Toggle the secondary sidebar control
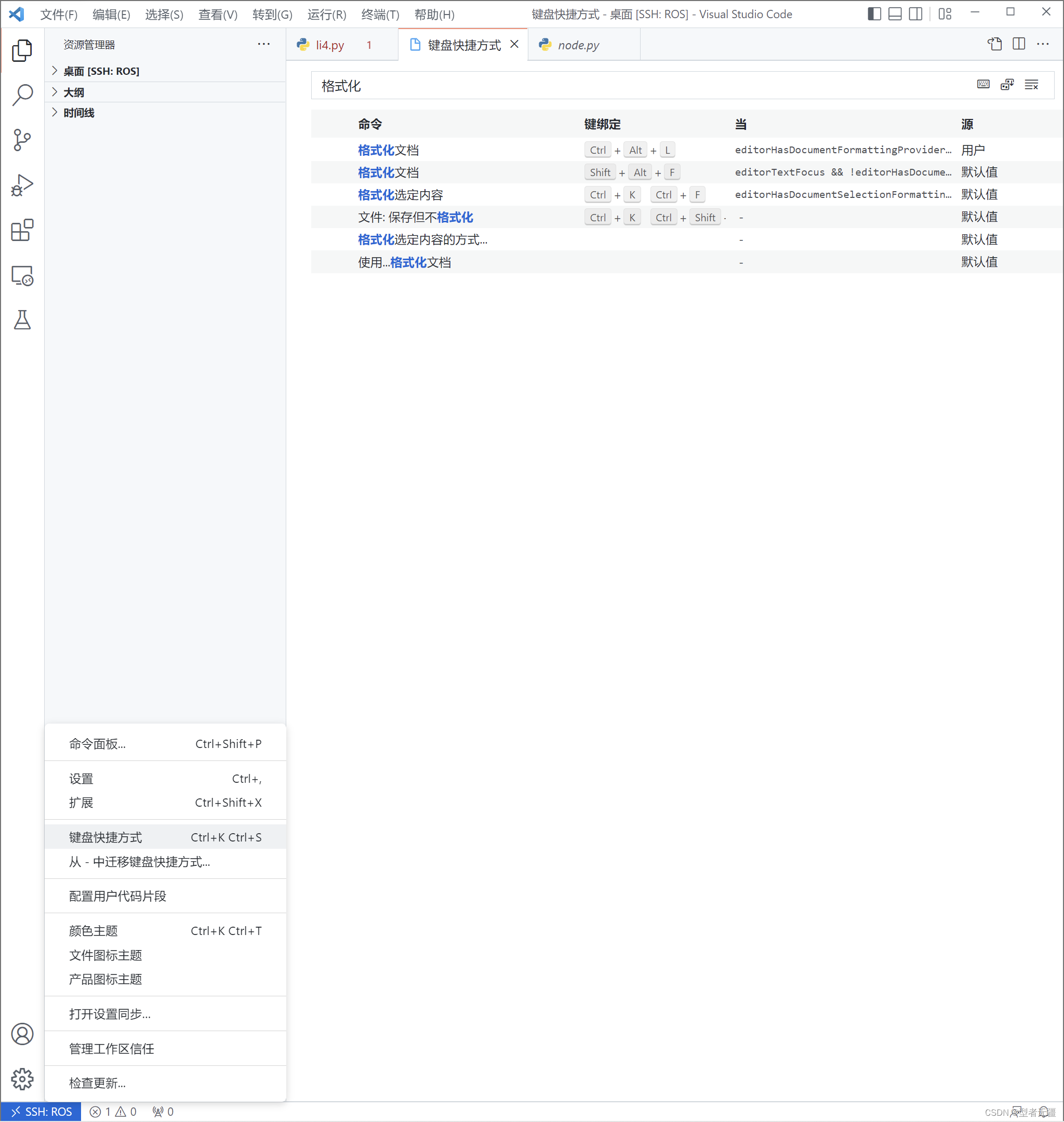1064x1122 pixels. (x=915, y=14)
